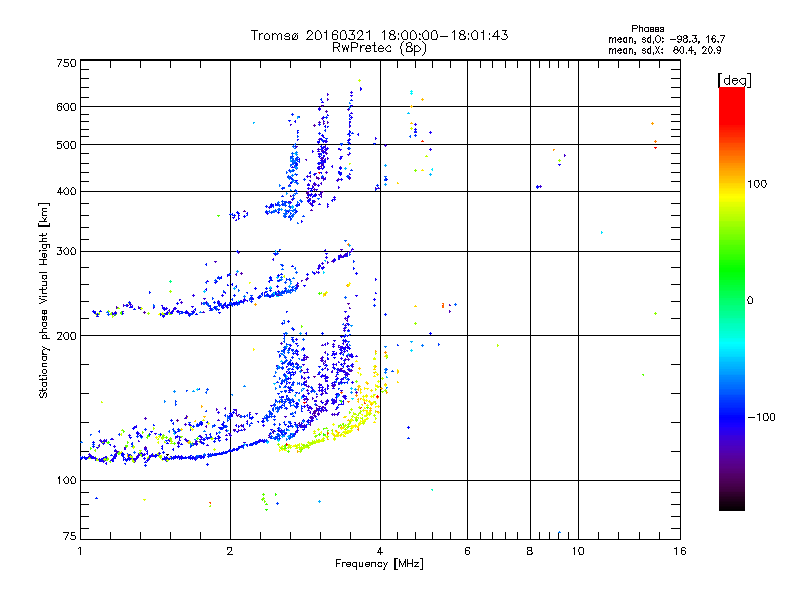
Task: Click the y-axis tick label '200'
Action: tap(66, 336)
